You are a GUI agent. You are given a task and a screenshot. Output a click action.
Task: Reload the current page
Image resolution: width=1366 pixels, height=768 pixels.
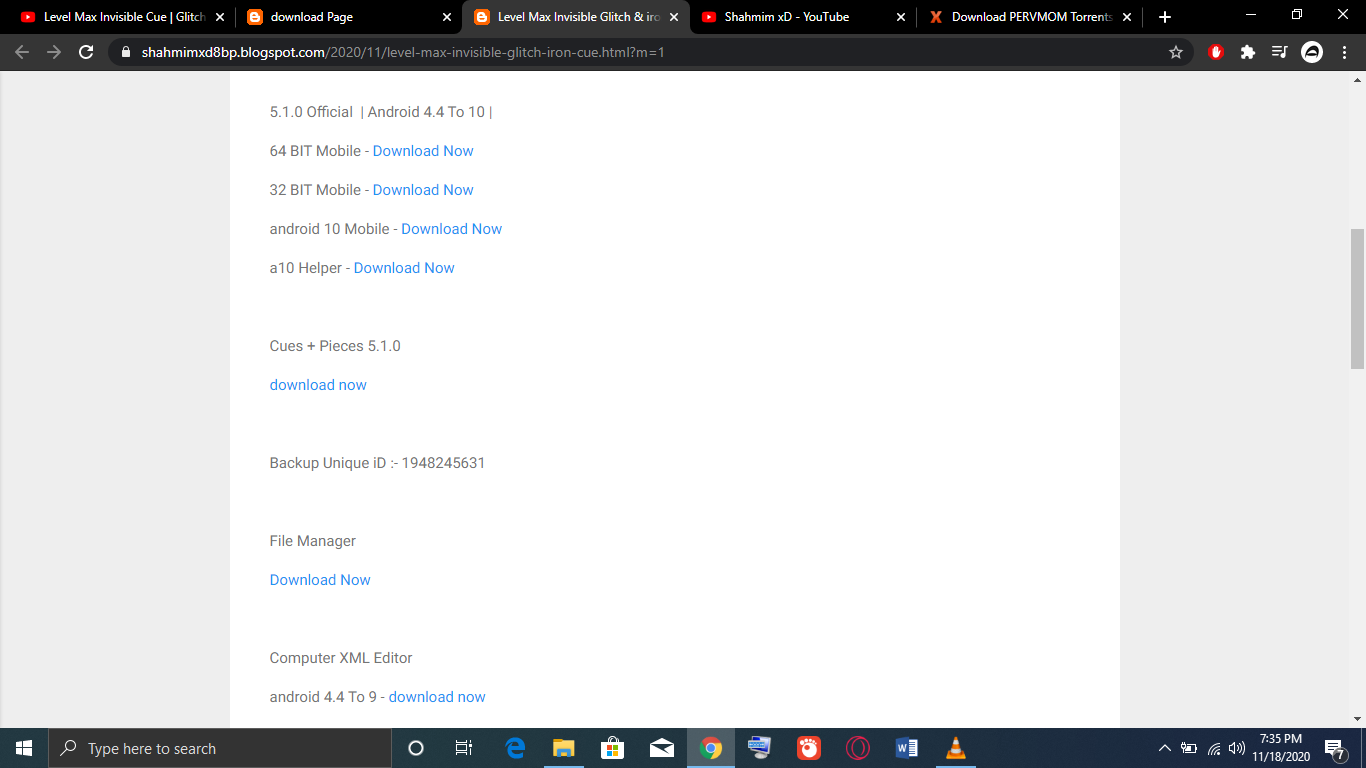coord(86,52)
